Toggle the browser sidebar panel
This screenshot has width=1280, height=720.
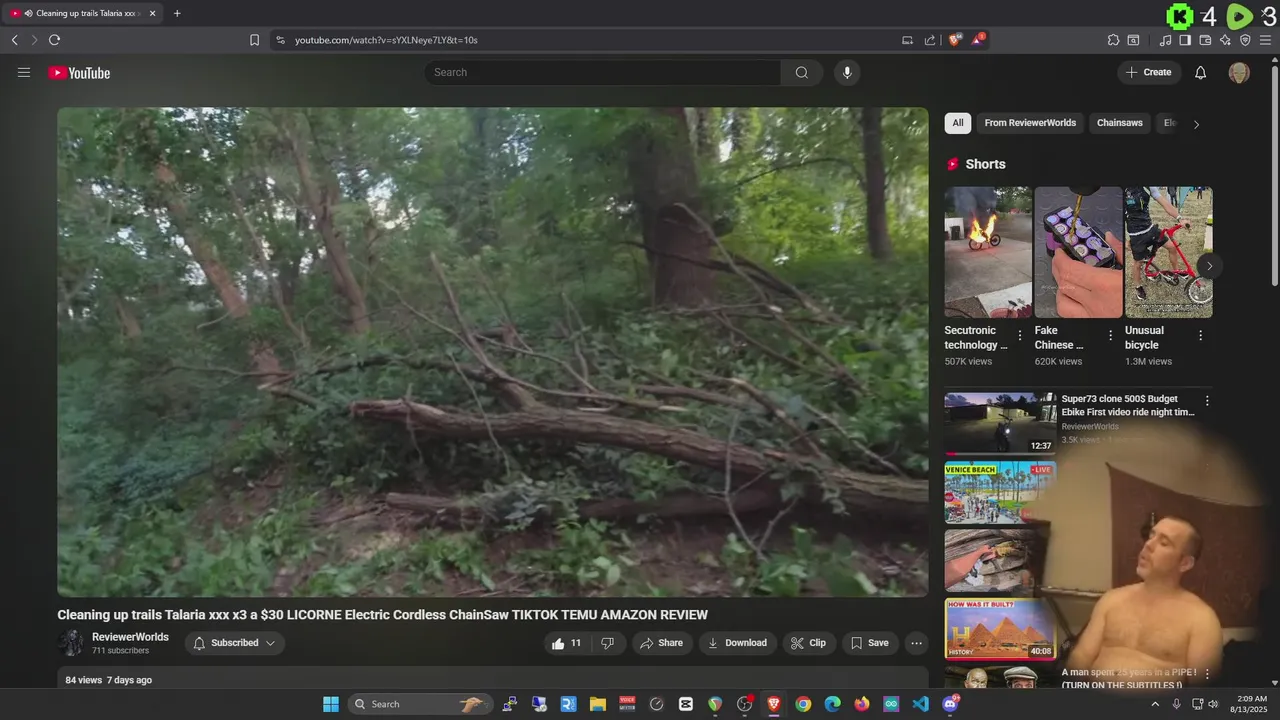click(1185, 40)
